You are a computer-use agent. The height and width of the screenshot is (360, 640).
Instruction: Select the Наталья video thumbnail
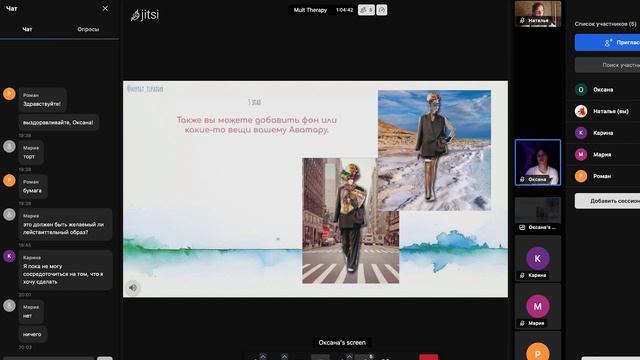pos(538,13)
